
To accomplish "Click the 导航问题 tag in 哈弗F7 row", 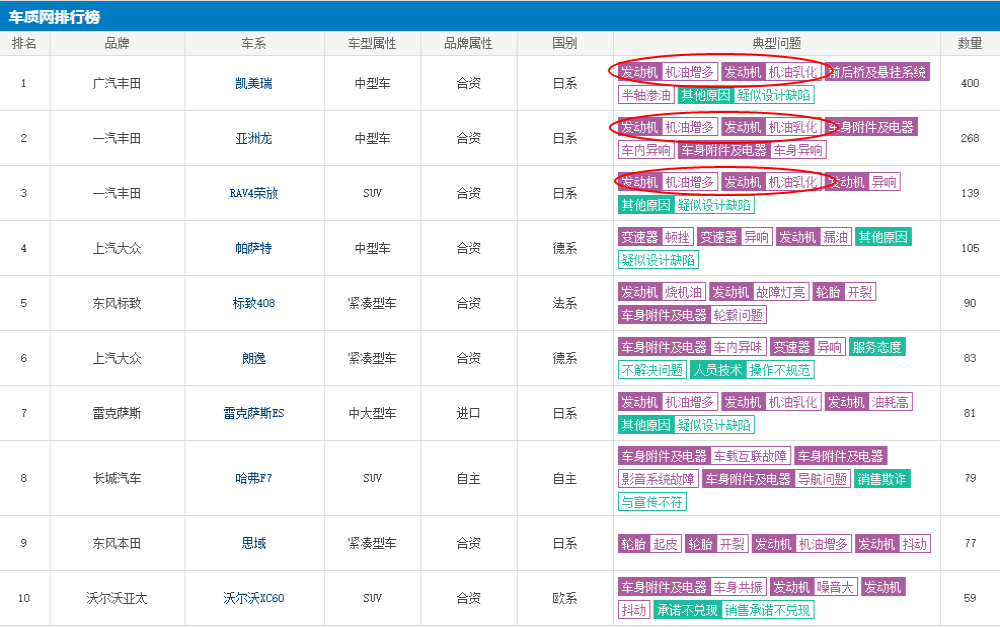I will (x=822, y=479).
